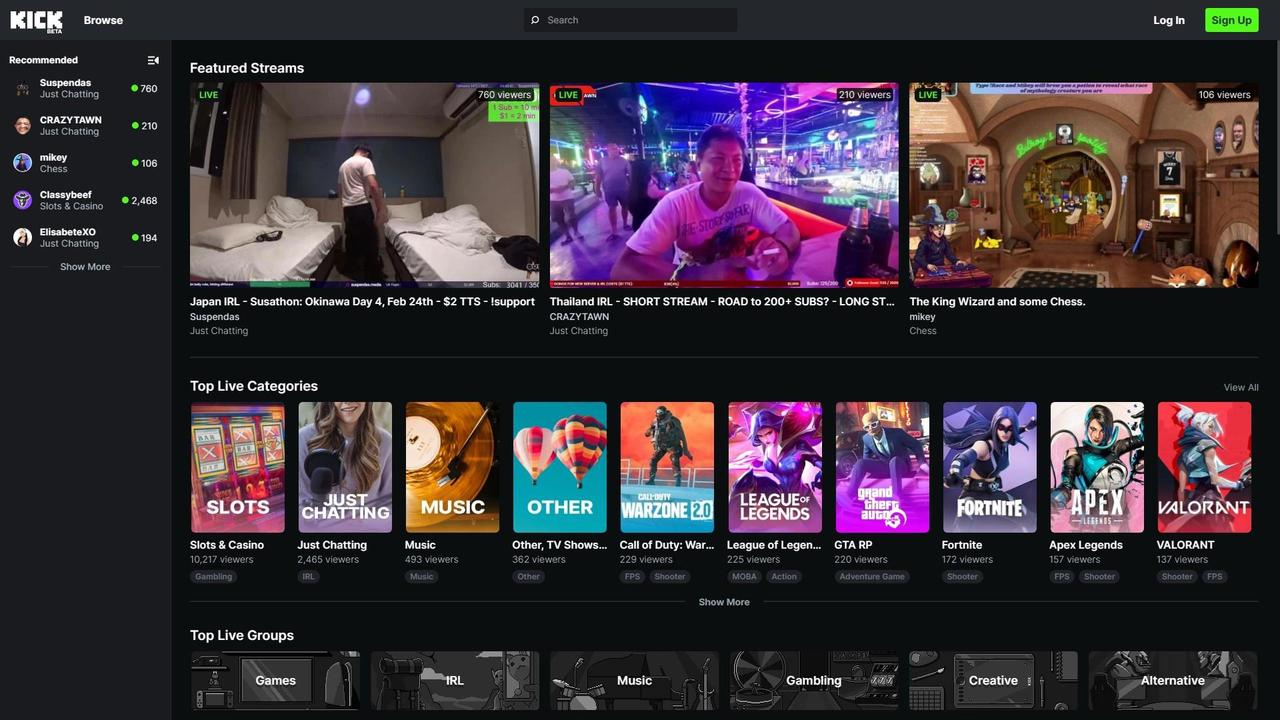
Task: Click the Search input field
Action: coord(630,20)
